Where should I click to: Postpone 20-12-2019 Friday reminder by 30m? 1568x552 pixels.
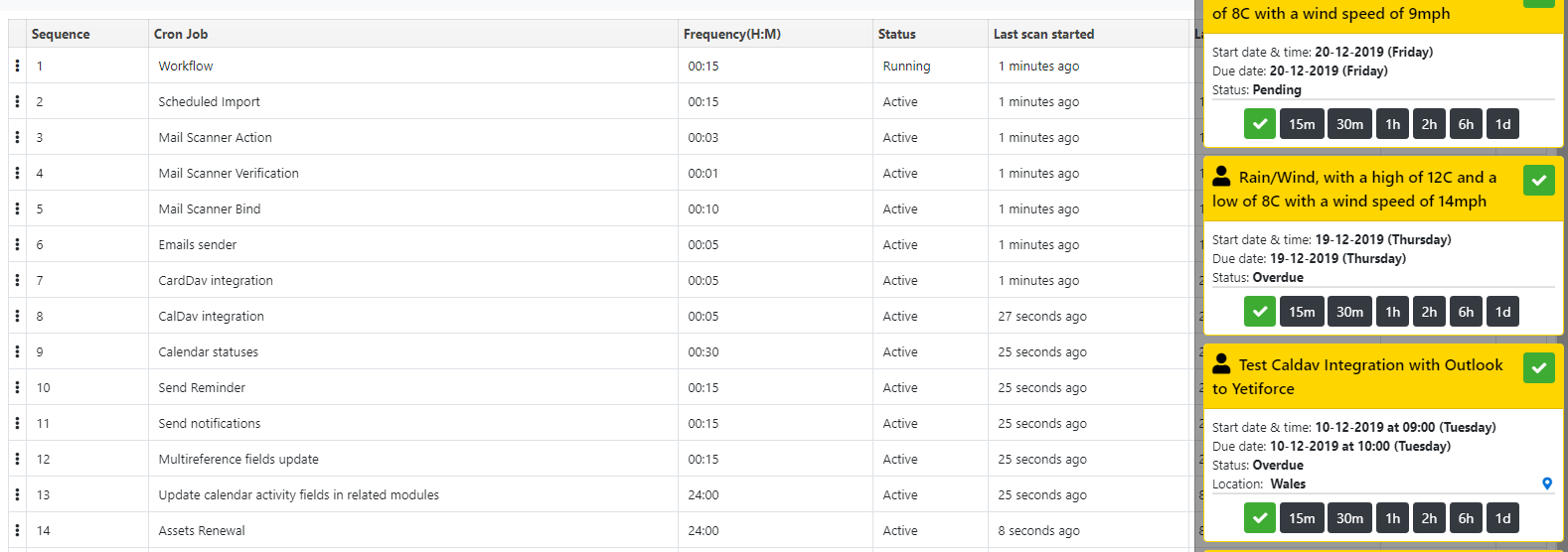[x=1349, y=124]
